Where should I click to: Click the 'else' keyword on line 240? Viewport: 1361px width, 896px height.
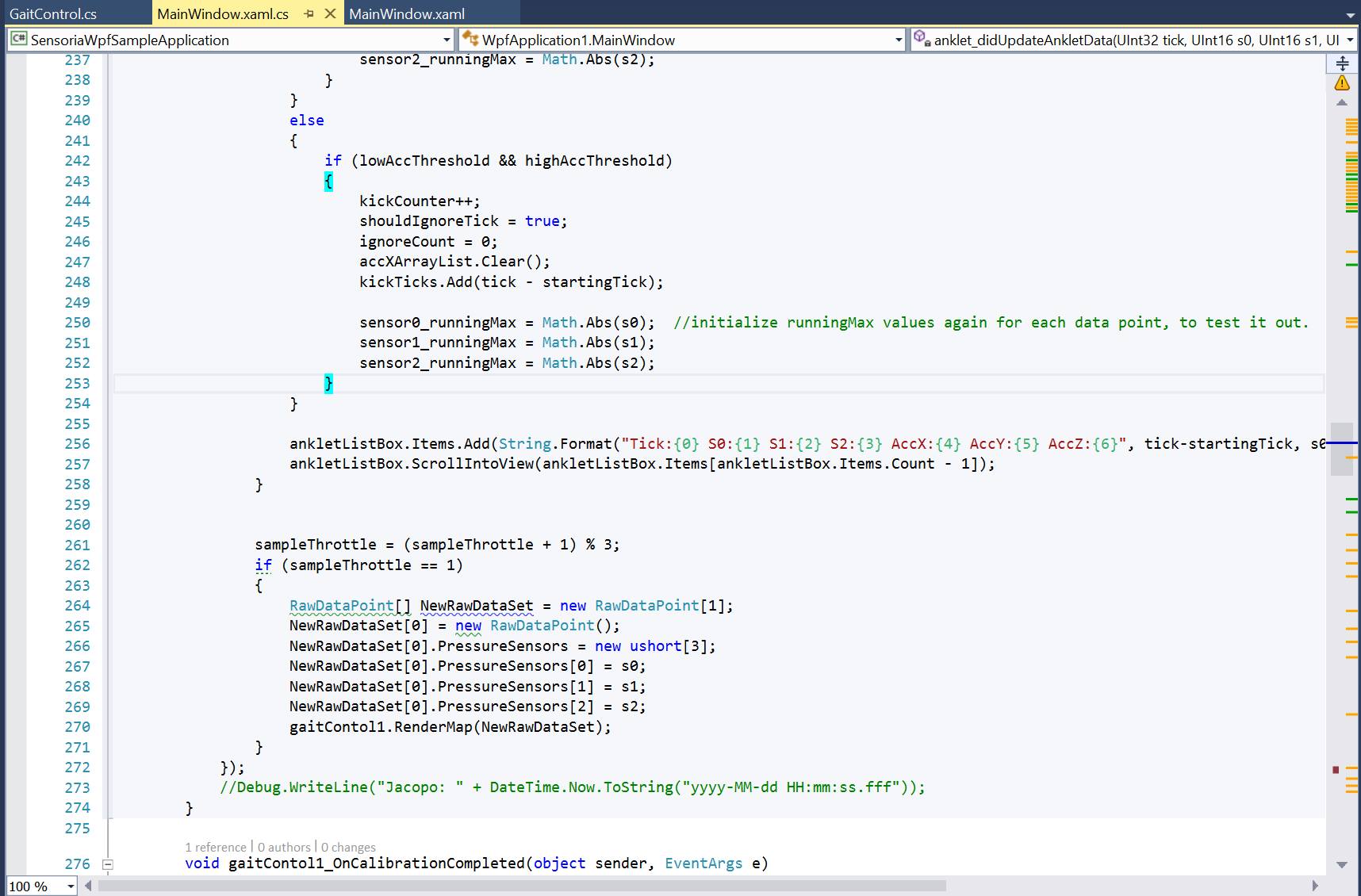pyautogui.click(x=307, y=121)
